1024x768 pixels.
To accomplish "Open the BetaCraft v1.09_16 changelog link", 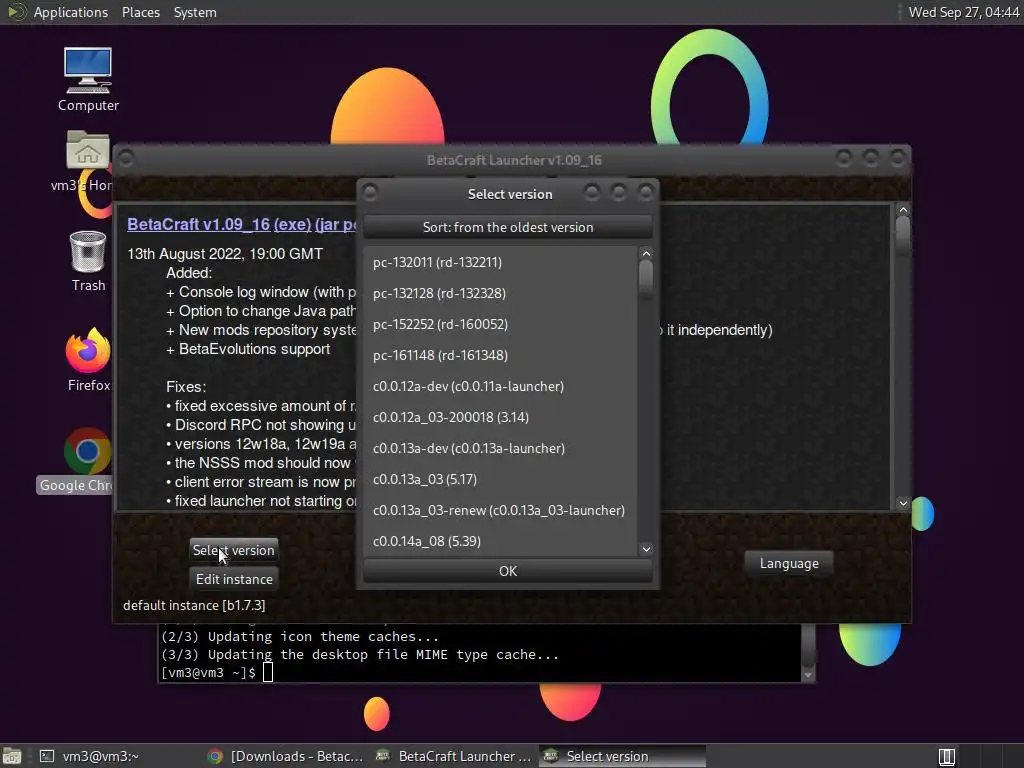I will point(198,224).
